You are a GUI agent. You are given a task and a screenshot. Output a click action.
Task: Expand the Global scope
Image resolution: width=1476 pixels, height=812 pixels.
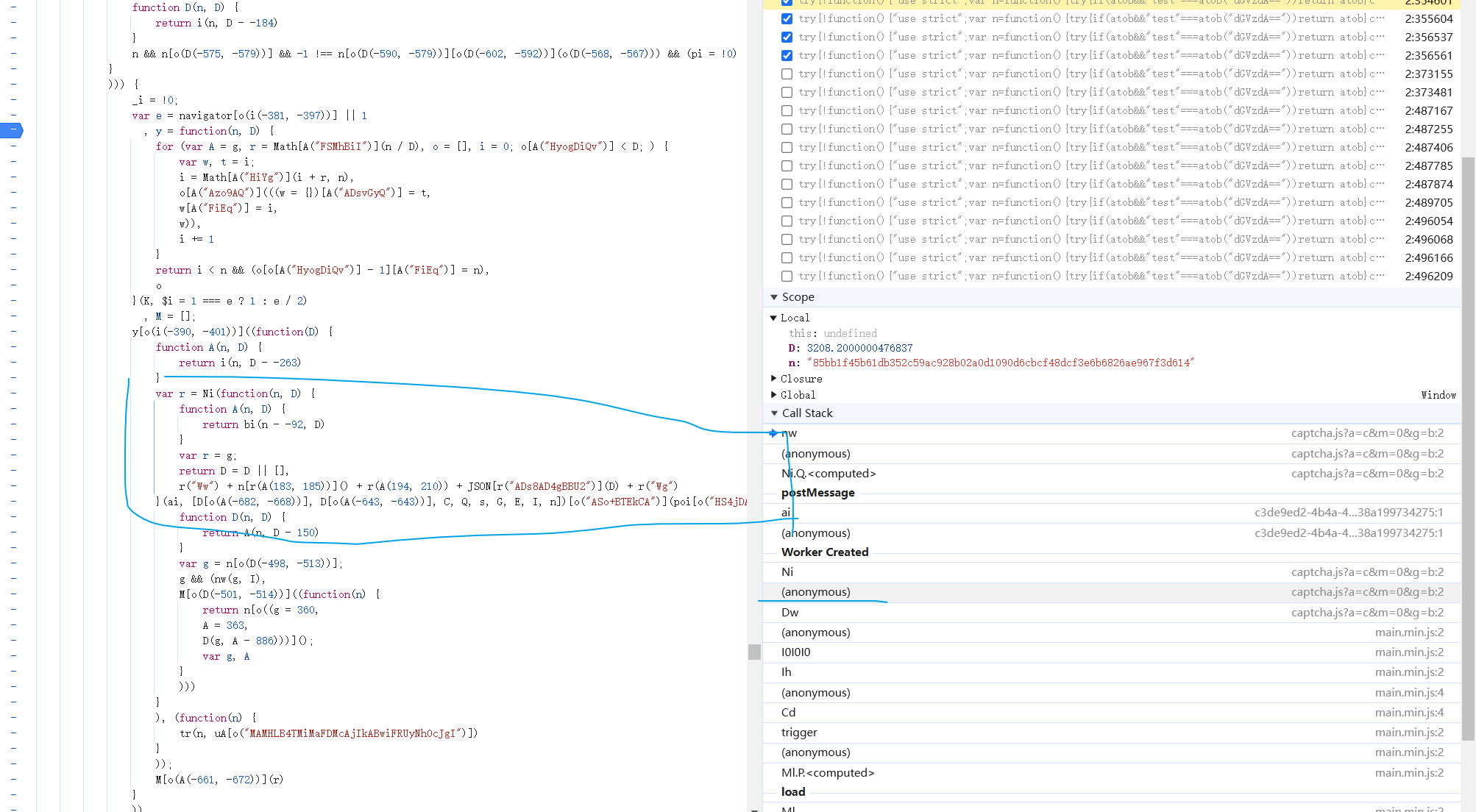click(773, 395)
